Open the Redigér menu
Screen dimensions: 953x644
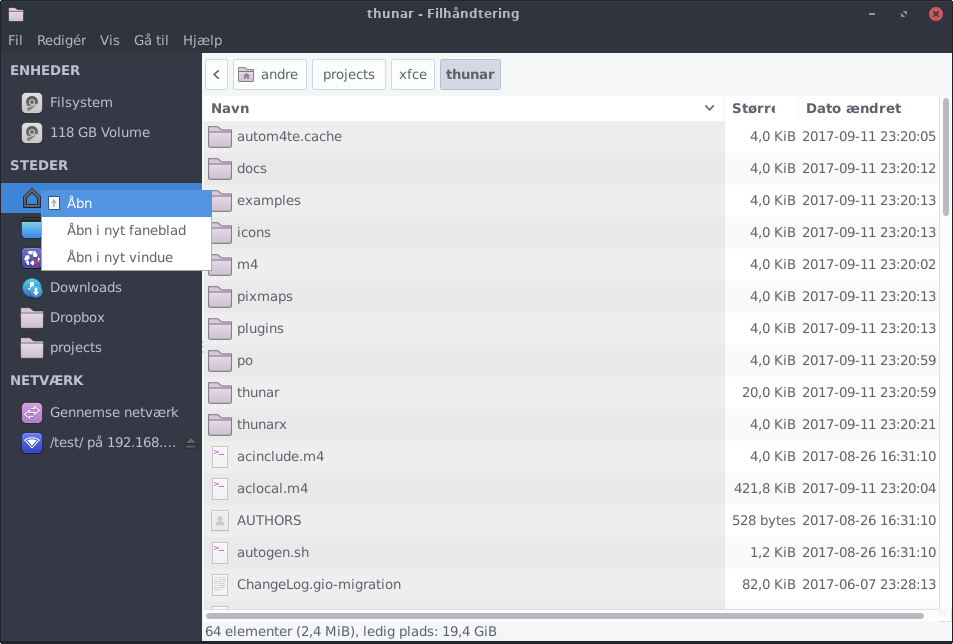(x=61, y=40)
